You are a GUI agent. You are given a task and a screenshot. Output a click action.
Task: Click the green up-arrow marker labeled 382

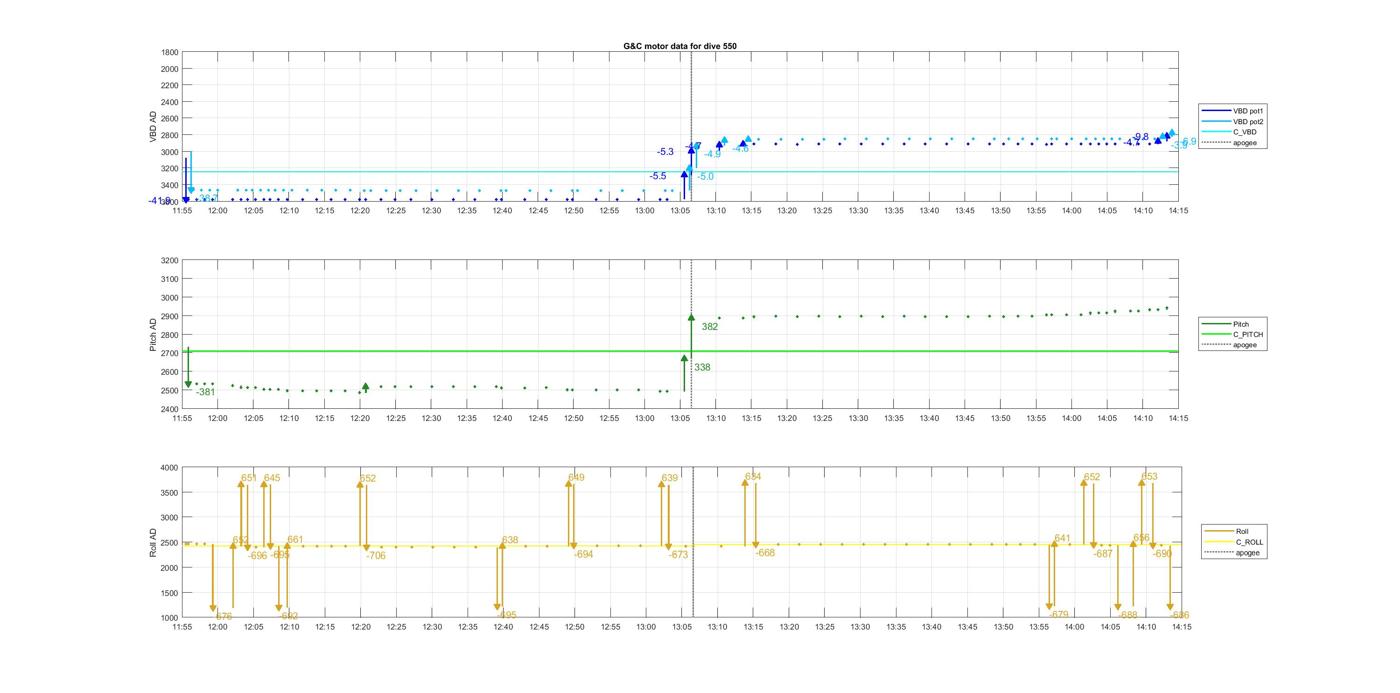tap(691, 318)
